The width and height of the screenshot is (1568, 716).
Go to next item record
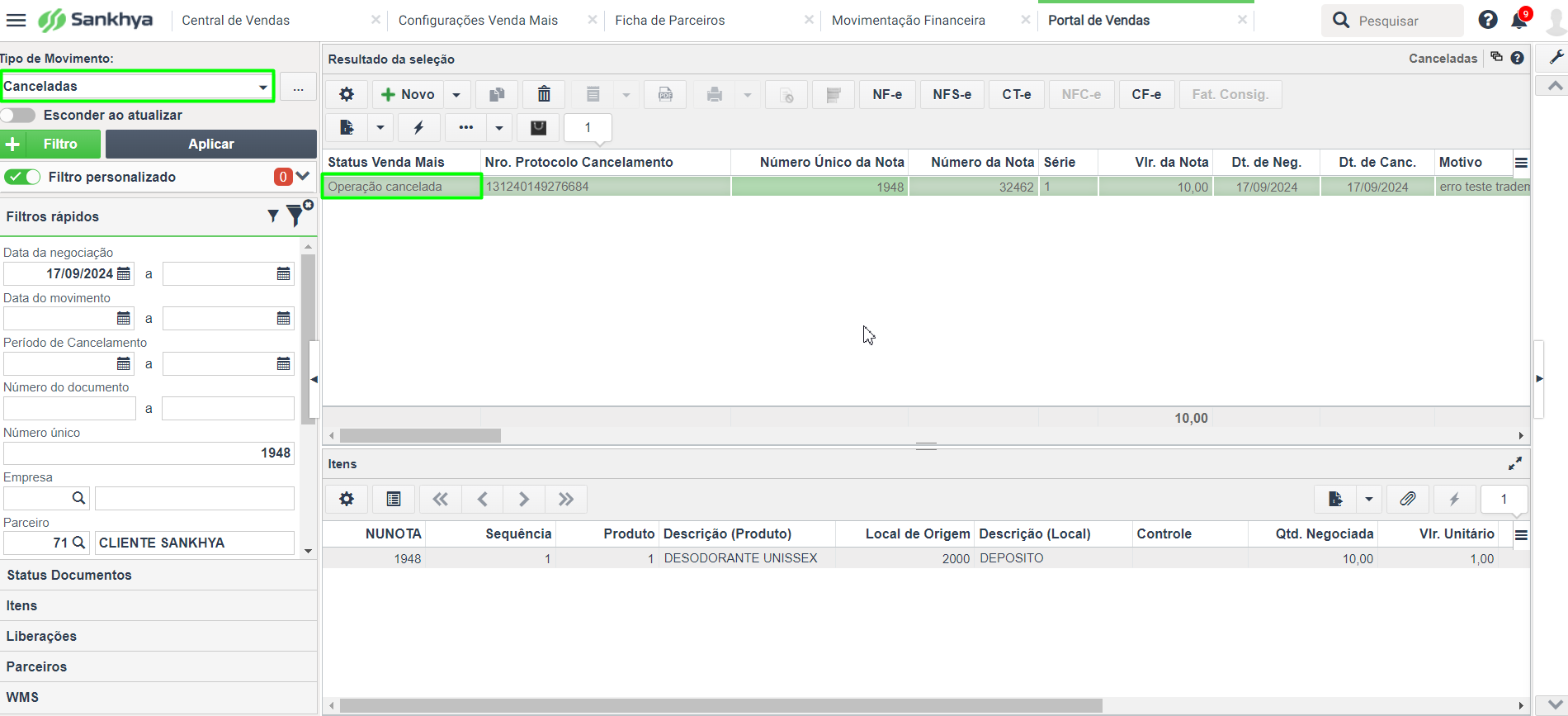coord(524,499)
